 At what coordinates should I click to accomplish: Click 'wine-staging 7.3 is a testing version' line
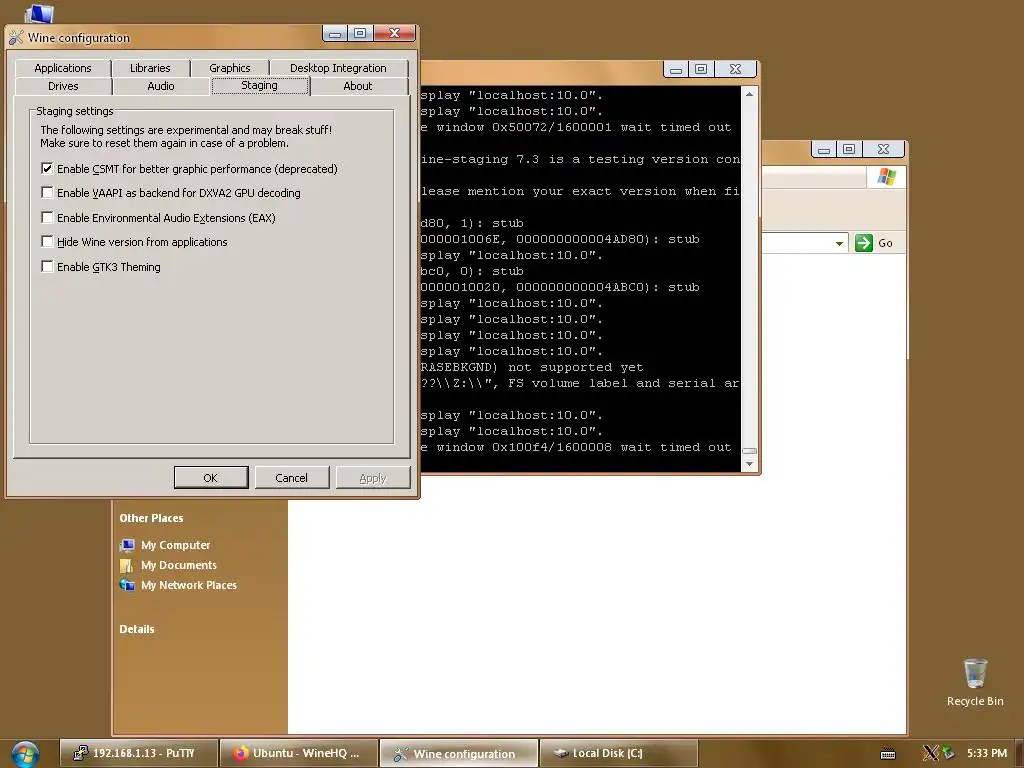click(580, 159)
